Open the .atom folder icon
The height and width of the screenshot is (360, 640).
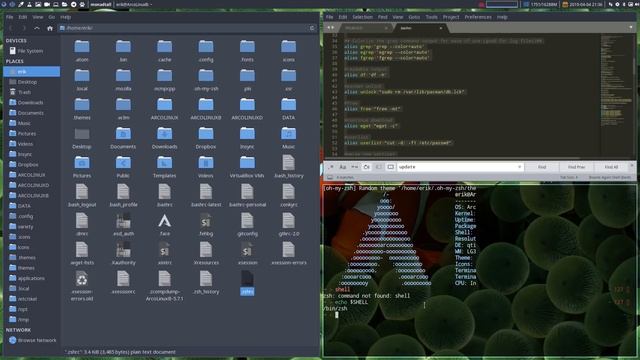tap(82, 47)
